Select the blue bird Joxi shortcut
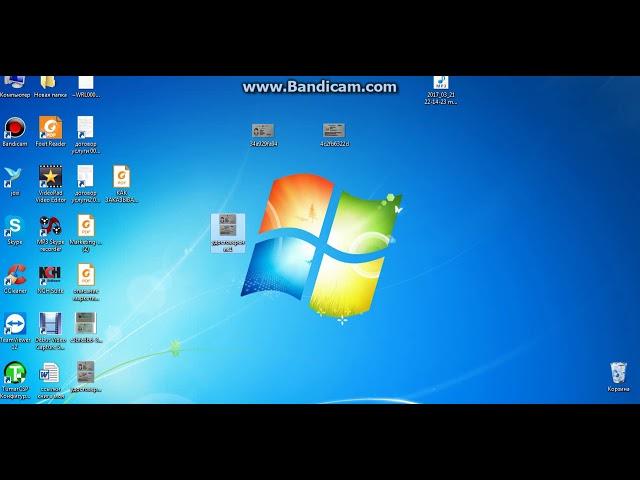640x480 pixels. 15,181
